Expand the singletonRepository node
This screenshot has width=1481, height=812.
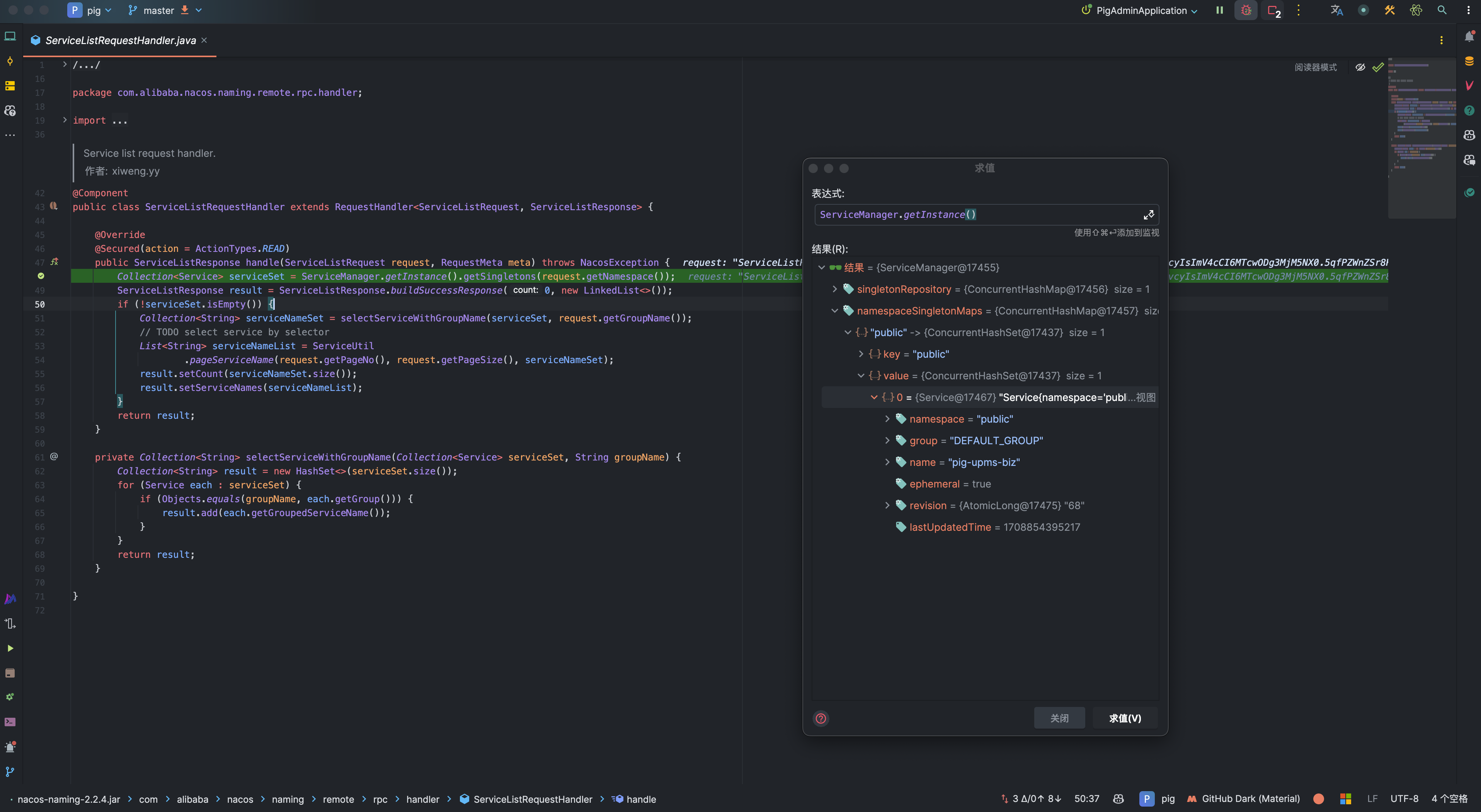[835, 289]
